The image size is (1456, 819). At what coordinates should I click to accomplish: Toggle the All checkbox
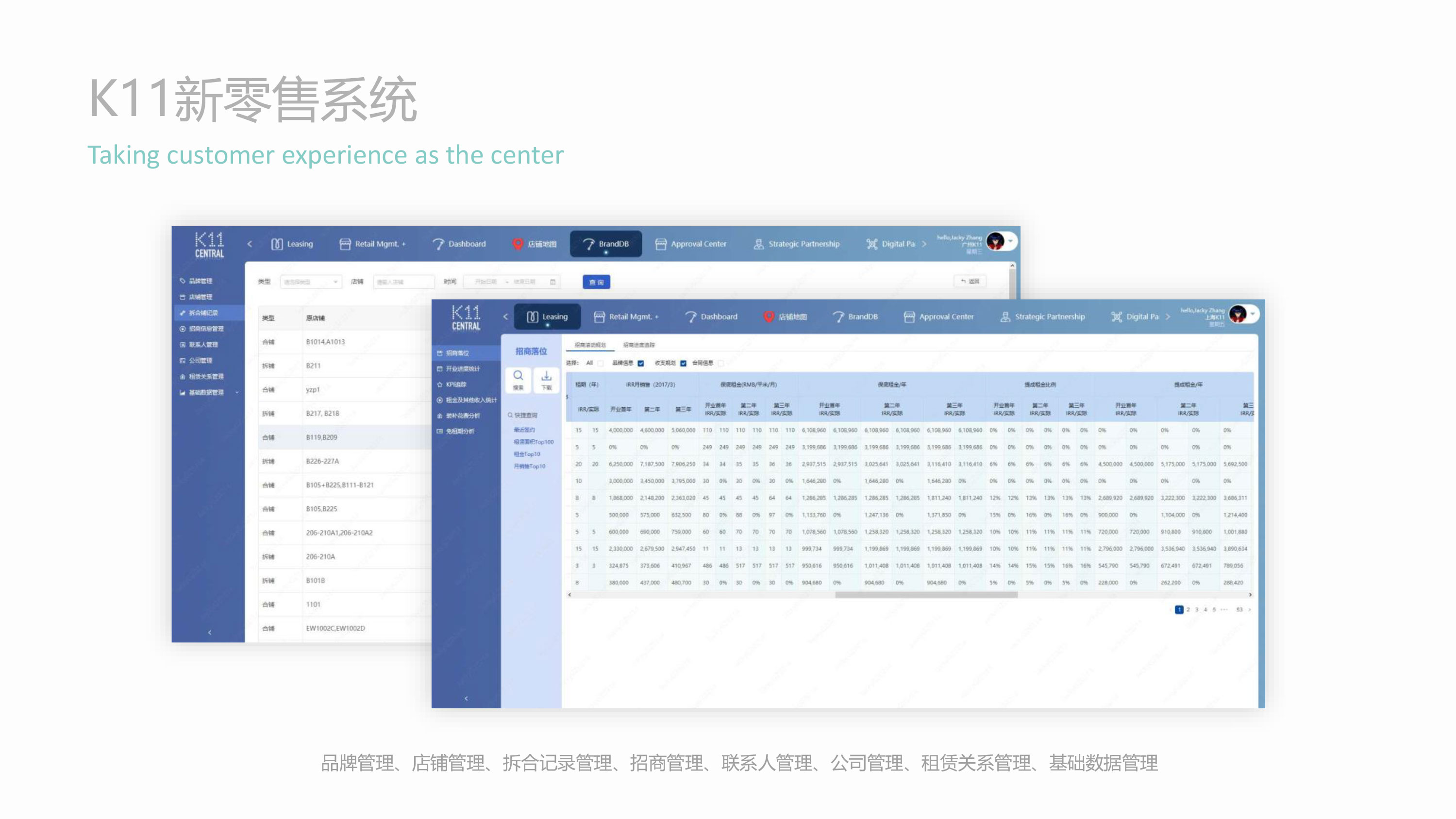pos(601,364)
